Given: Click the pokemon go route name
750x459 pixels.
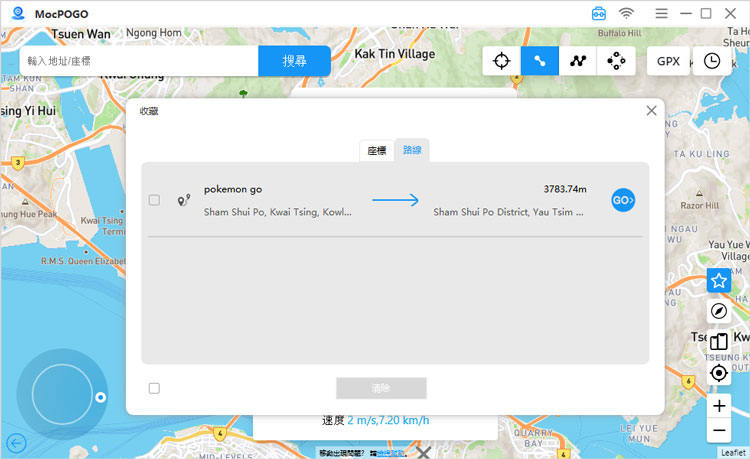Looking at the screenshot, I should (x=233, y=189).
